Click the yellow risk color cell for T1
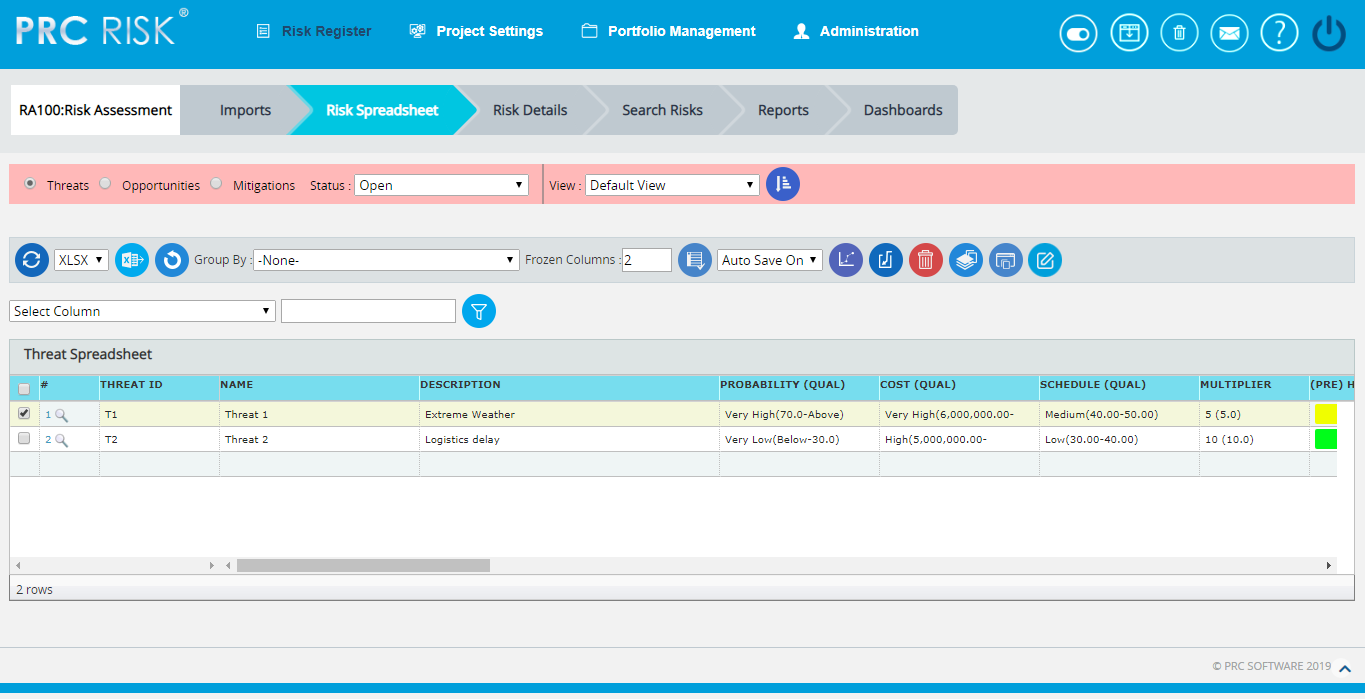Screen dimensions: 1365x699 click(1326, 414)
